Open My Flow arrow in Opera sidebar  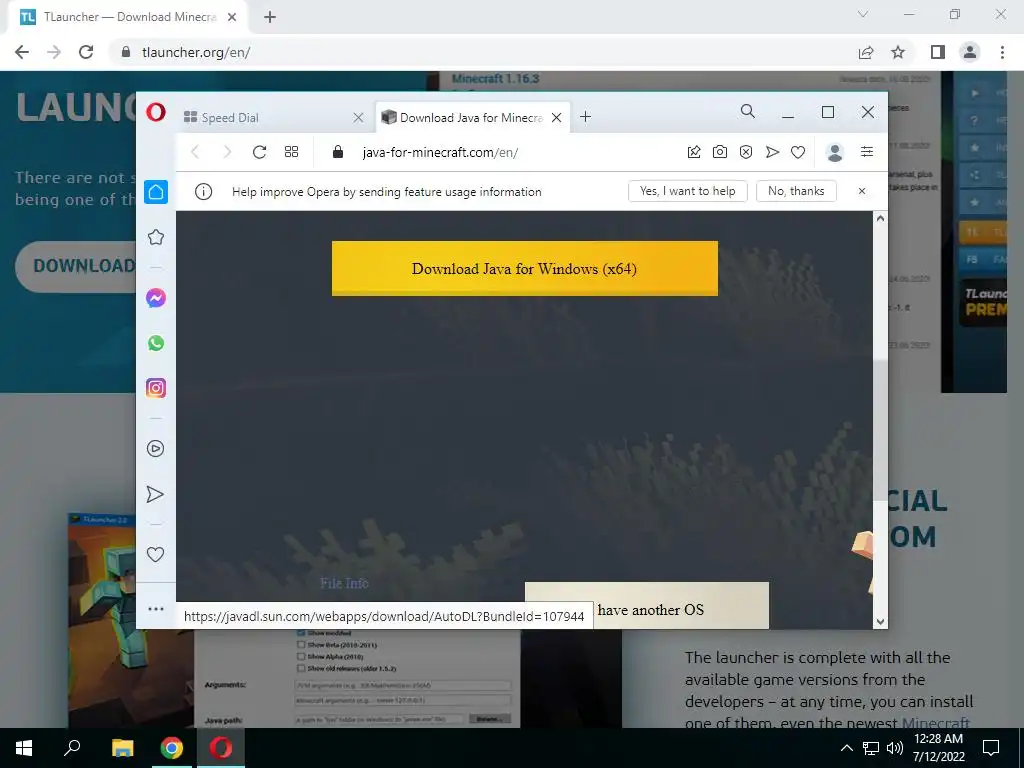[155, 494]
